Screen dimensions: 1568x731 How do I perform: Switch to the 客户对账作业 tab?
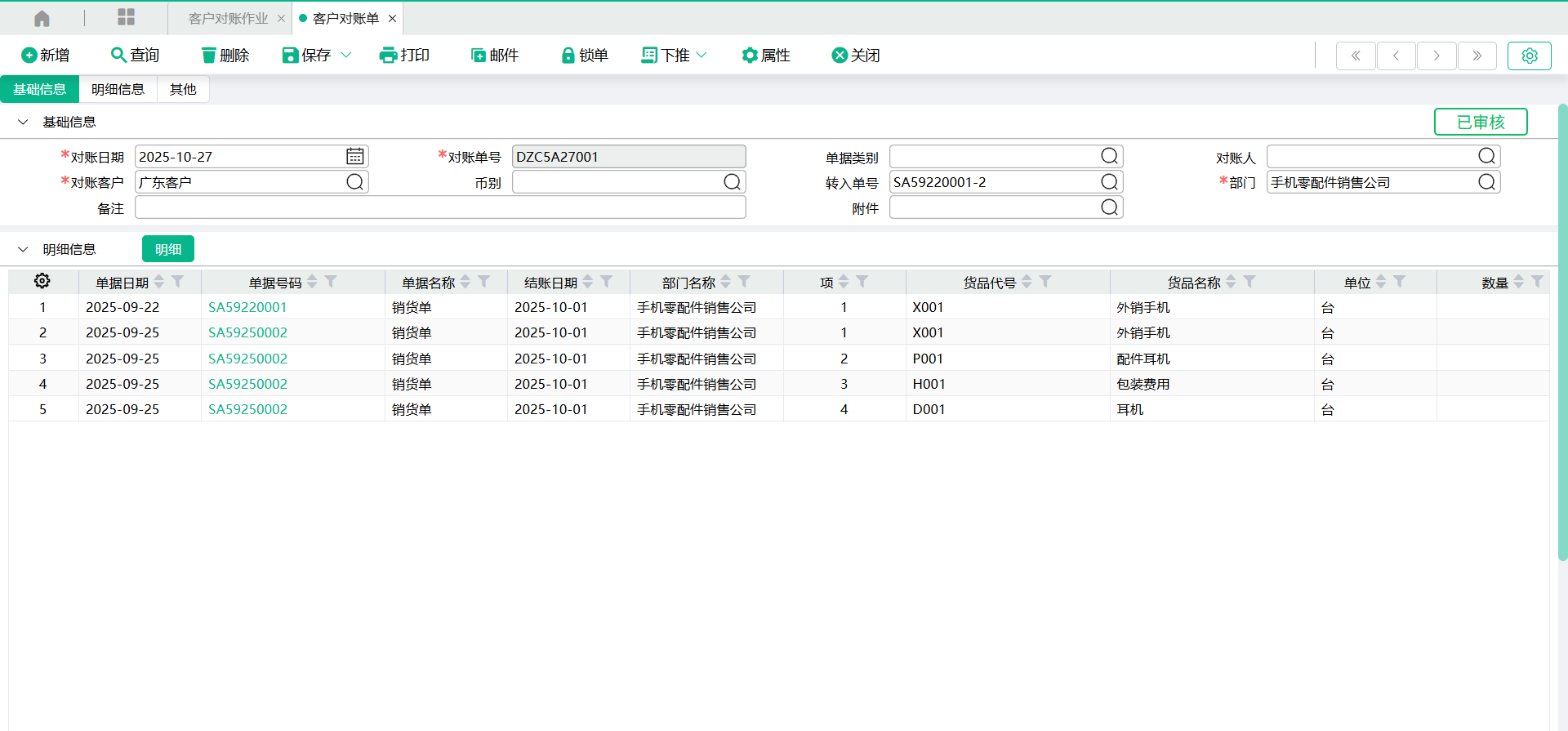click(x=228, y=19)
